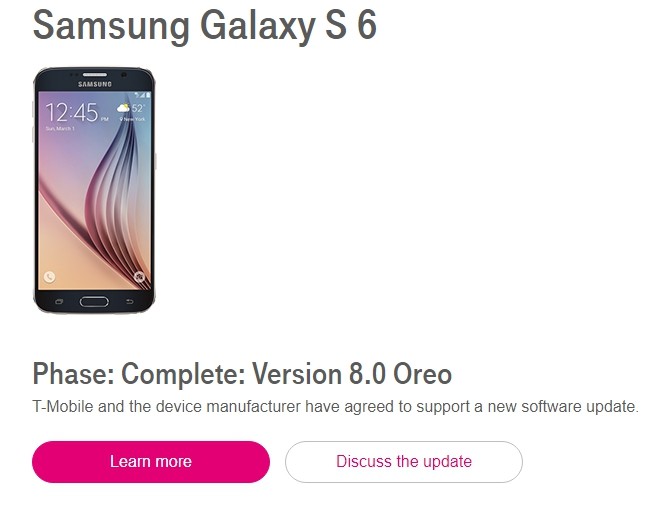
Task: Click the status bar signal icons on phone
Action: pyautogui.click(x=143, y=95)
